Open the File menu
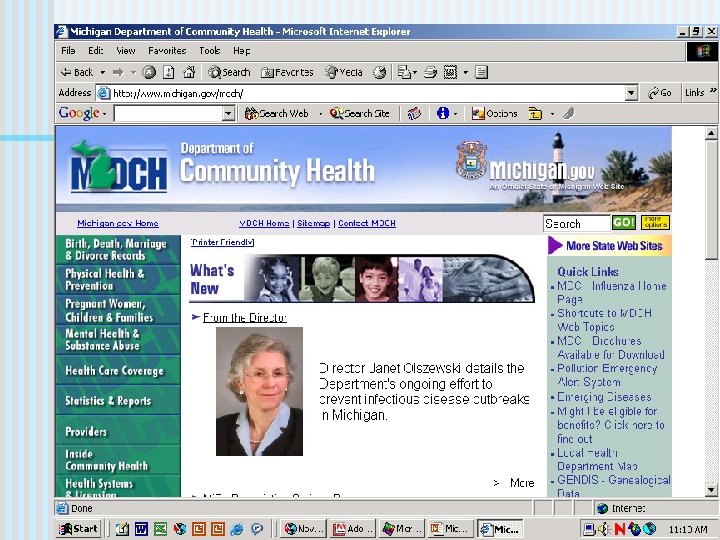 tap(68, 51)
